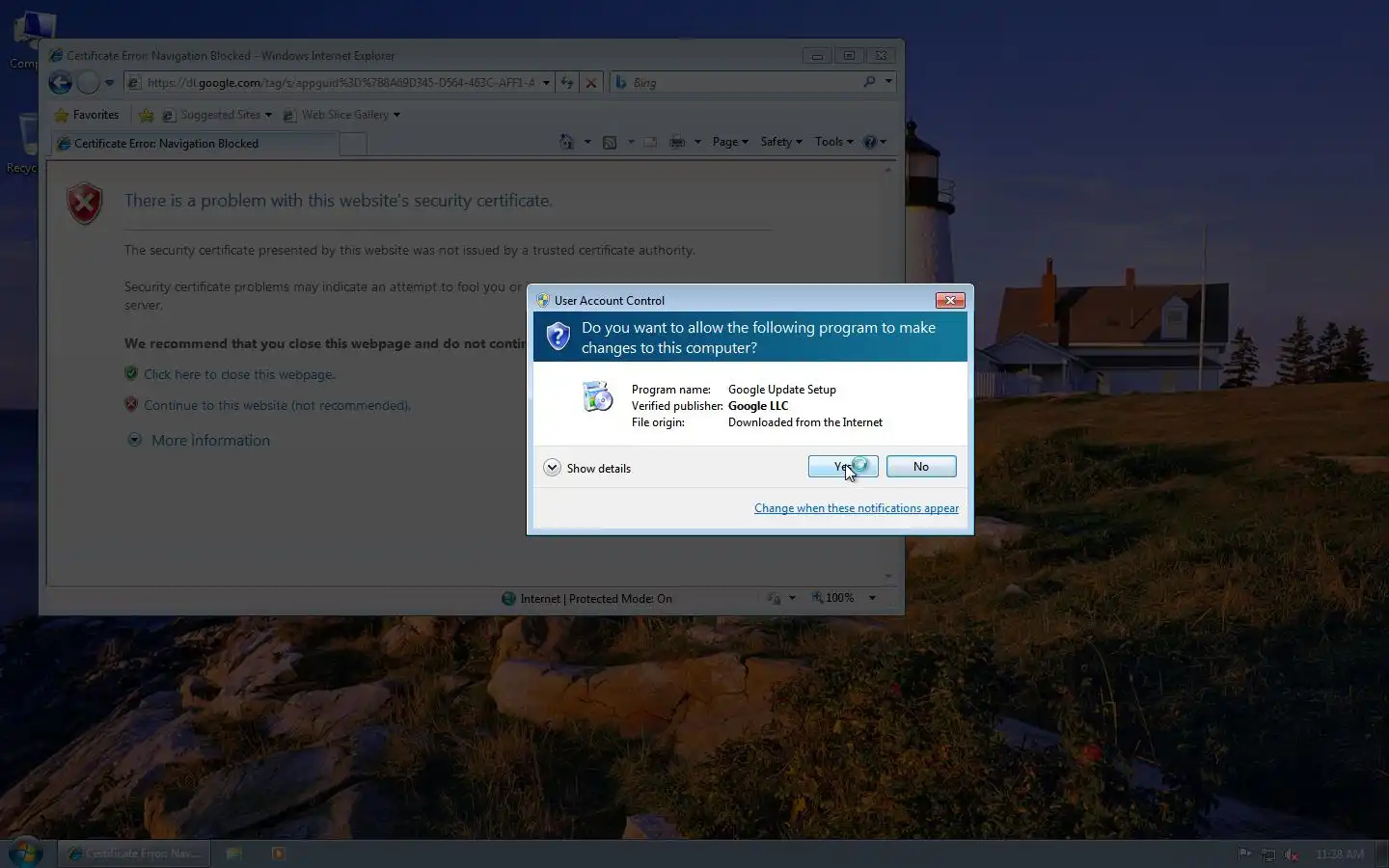Screen dimensions: 1389x868
Task: Expand Show details in the UAC dialog
Action: pyautogui.click(x=587, y=468)
